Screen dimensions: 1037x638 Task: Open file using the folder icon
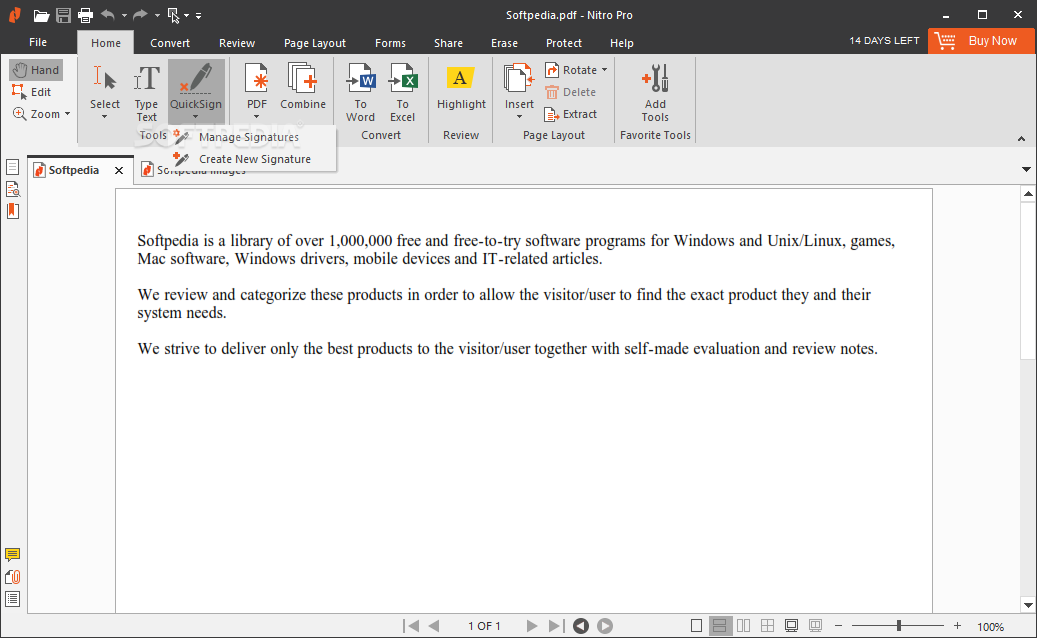[x=41, y=15]
